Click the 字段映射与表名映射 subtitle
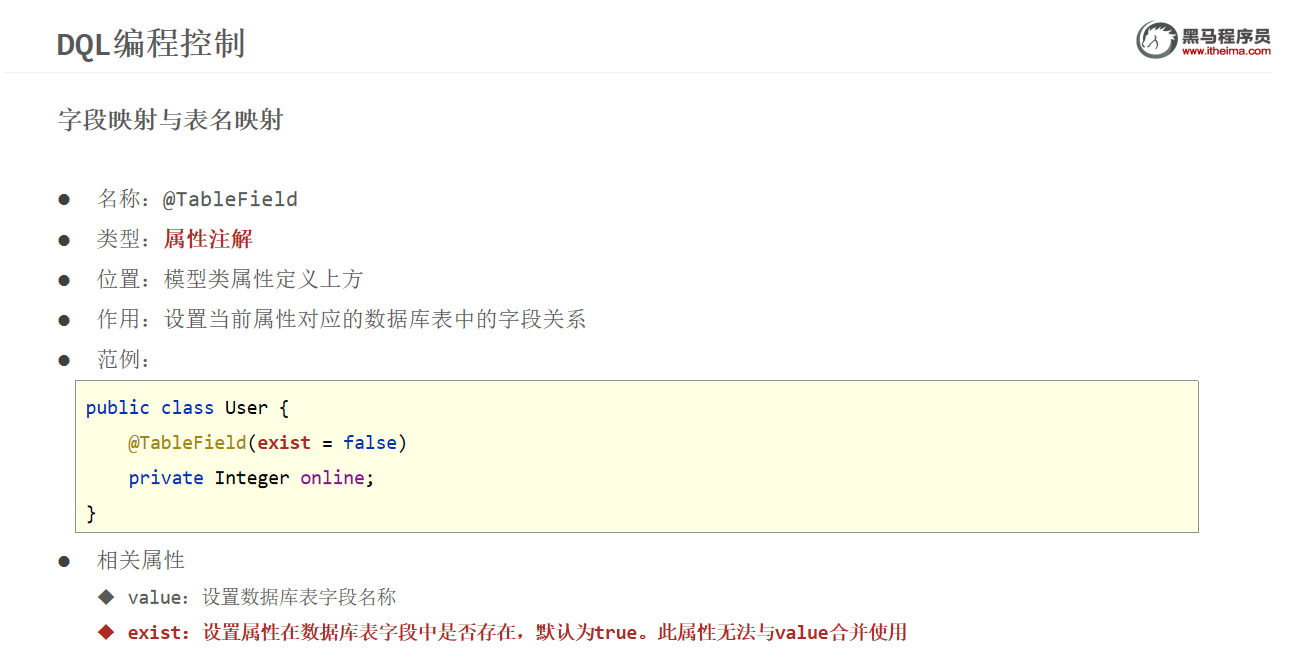Image resolution: width=1296 pixels, height=670 pixels. click(x=171, y=120)
